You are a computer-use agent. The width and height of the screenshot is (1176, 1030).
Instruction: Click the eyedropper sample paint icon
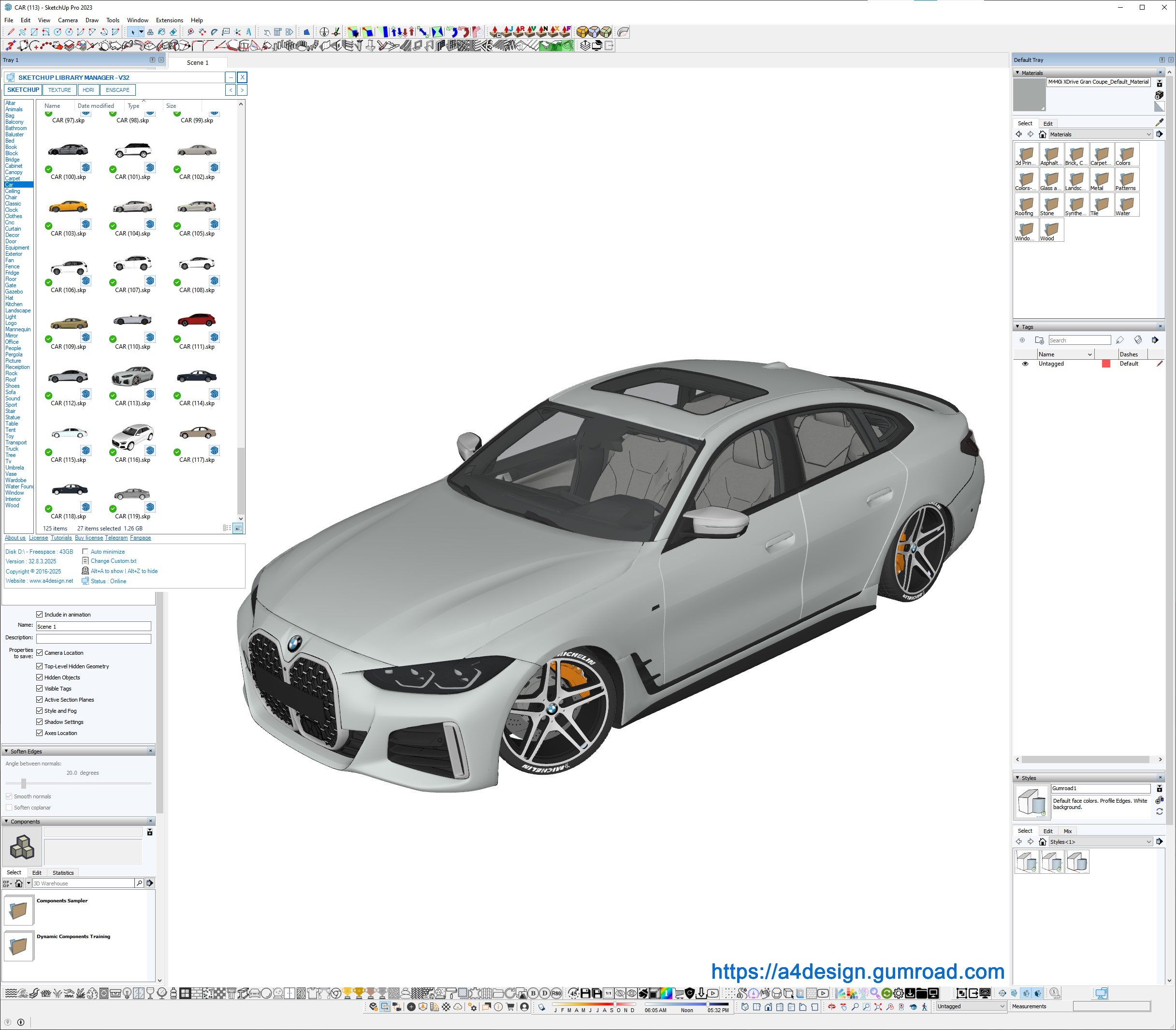click(x=1159, y=122)
